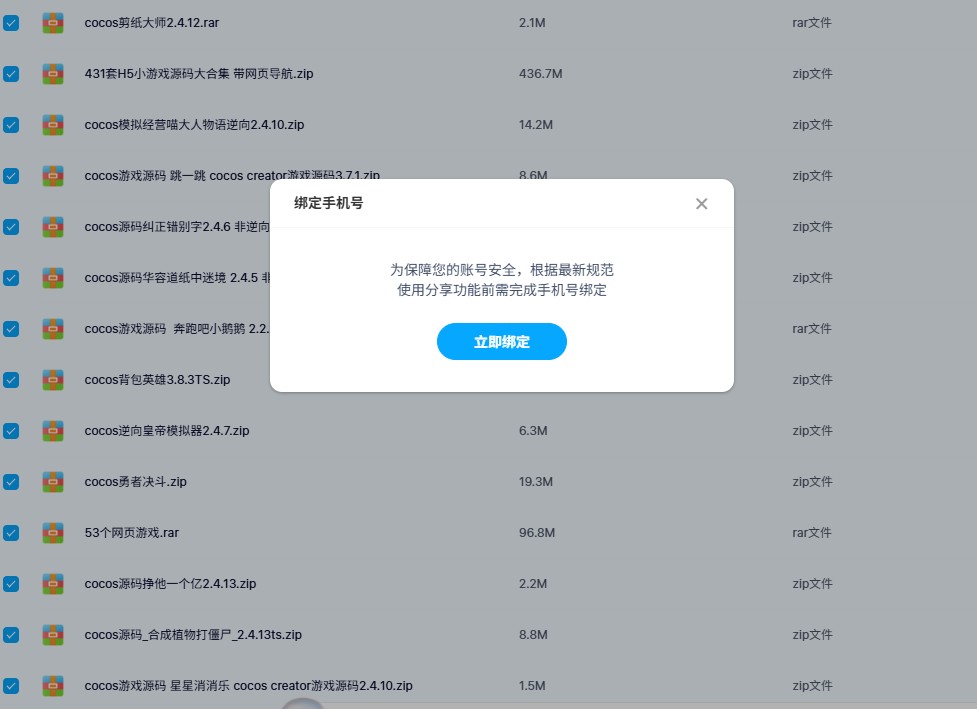The image size is (977, 709).
Task: Click size value 14.2M
Action: click(536, 125)
